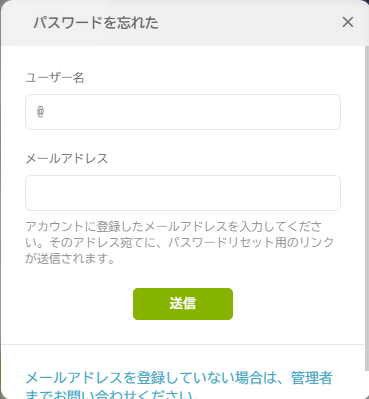Place cursor after the @ symbol
The height and width of the screenshot is (399, 369).
(x=47, y=112)
